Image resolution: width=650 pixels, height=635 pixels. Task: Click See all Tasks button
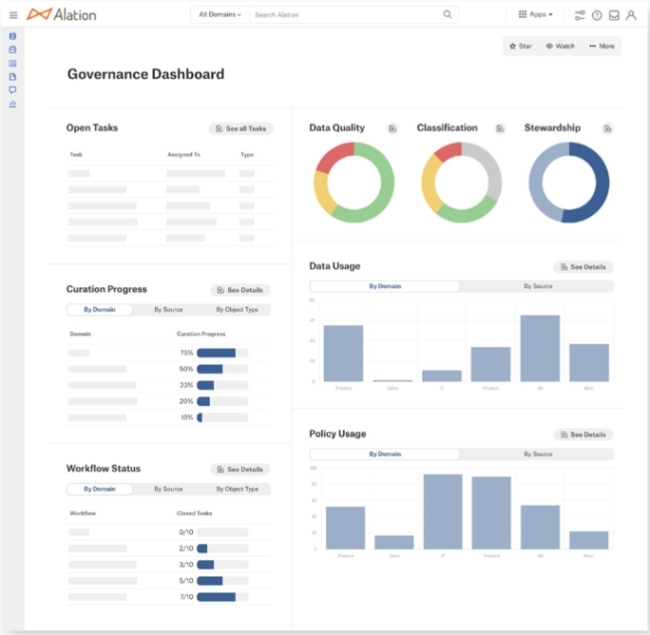coord(241,129)
